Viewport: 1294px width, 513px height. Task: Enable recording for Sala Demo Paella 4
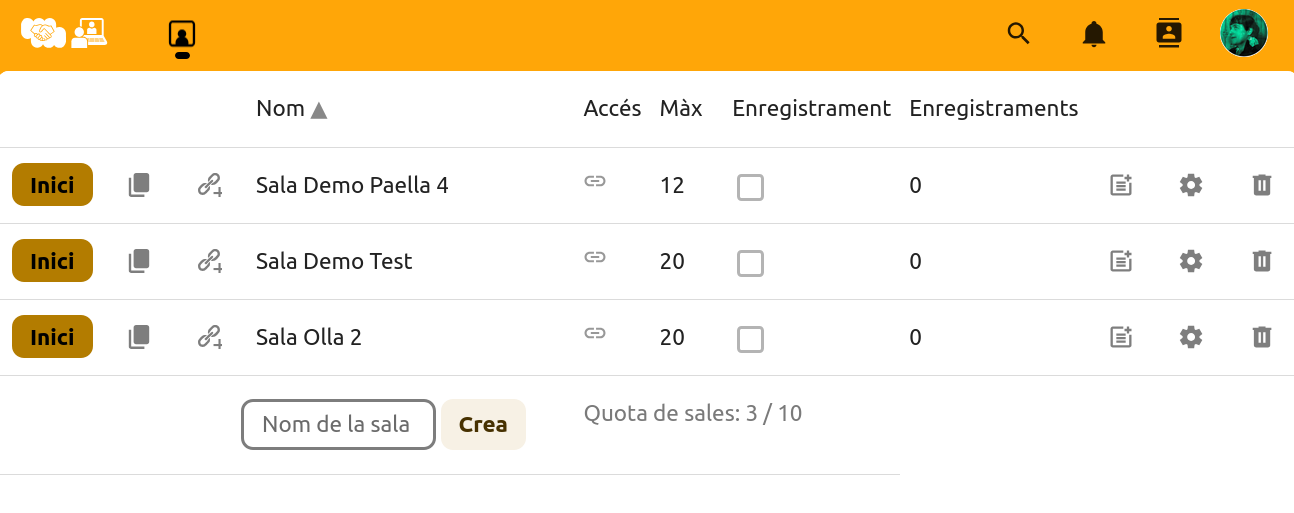coord(750,187)
